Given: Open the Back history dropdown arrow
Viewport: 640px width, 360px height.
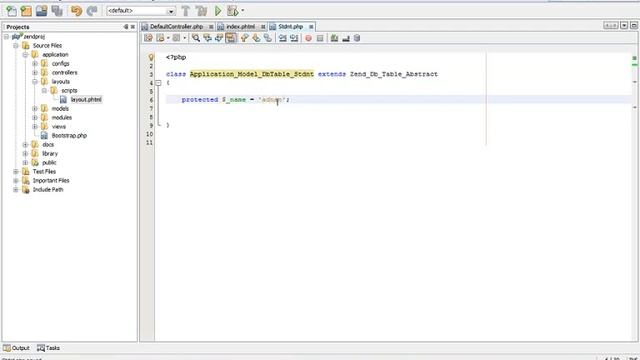Looking at the screenshot, I should point(168,38).
